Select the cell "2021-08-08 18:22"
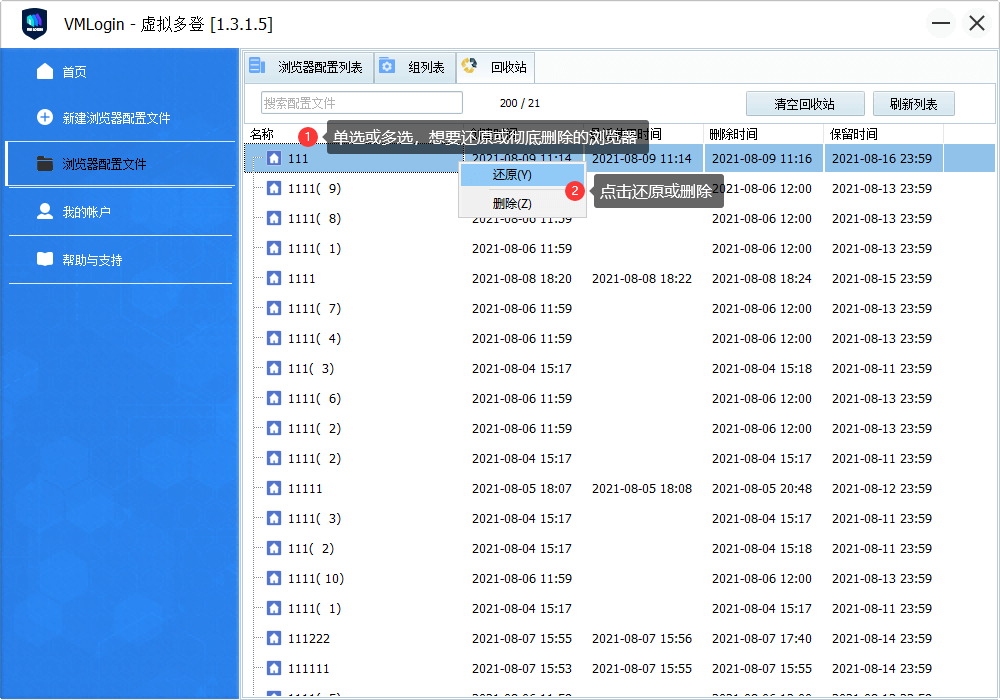Screen dimensions: 1000x700 point(642,278)
